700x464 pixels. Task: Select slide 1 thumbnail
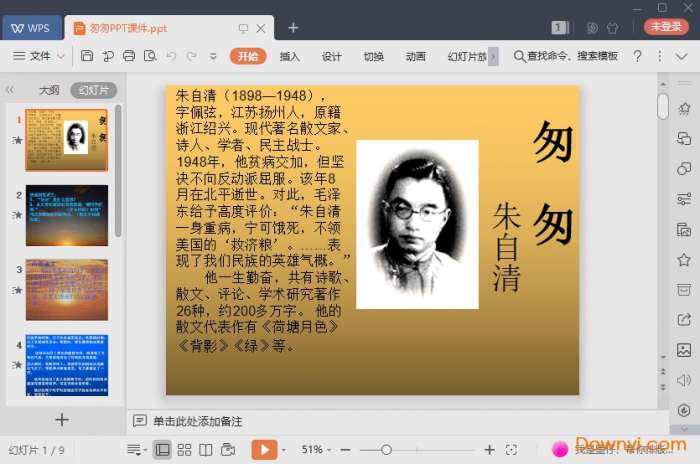[67, 140]
